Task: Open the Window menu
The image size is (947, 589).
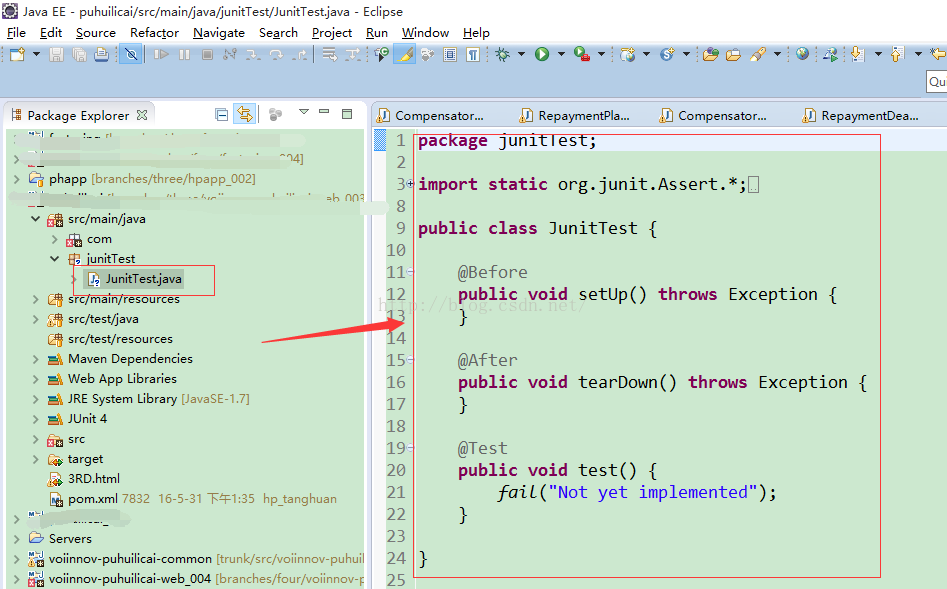Action: coord(425,33)
